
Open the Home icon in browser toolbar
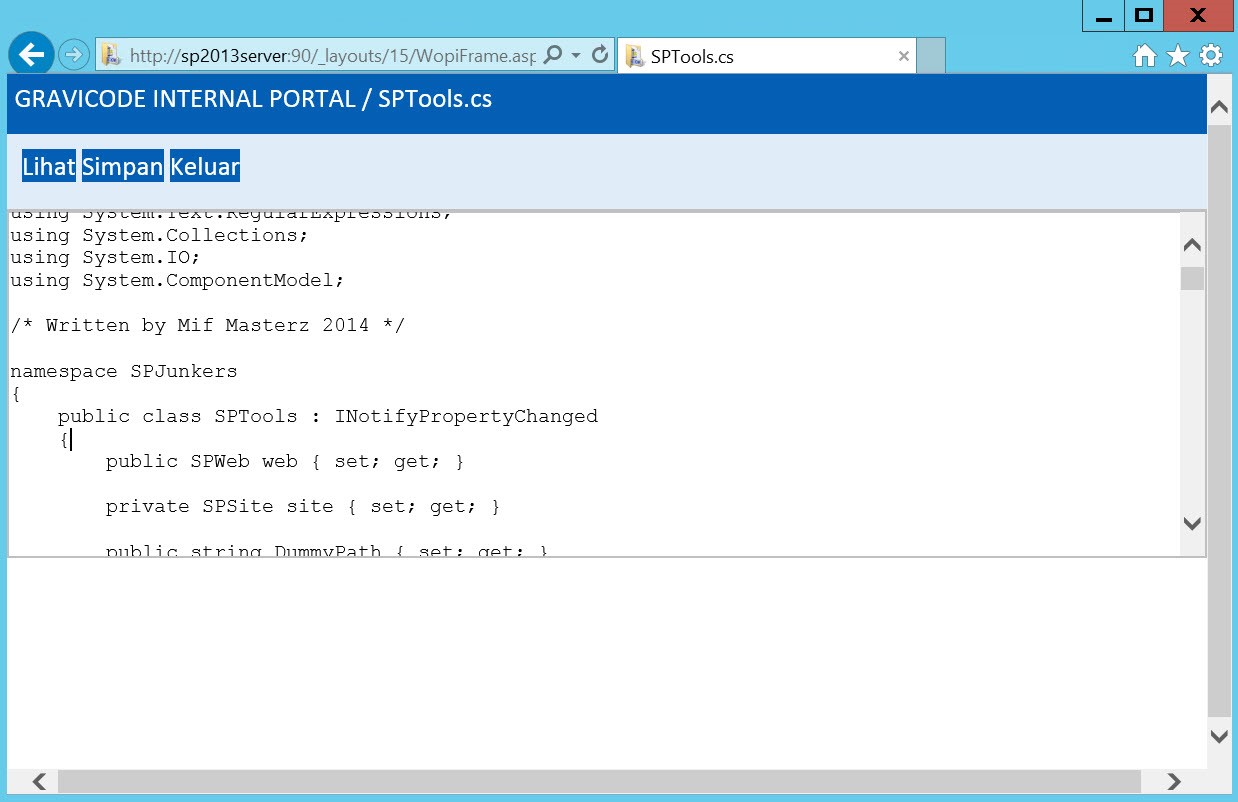[1145, 56]
